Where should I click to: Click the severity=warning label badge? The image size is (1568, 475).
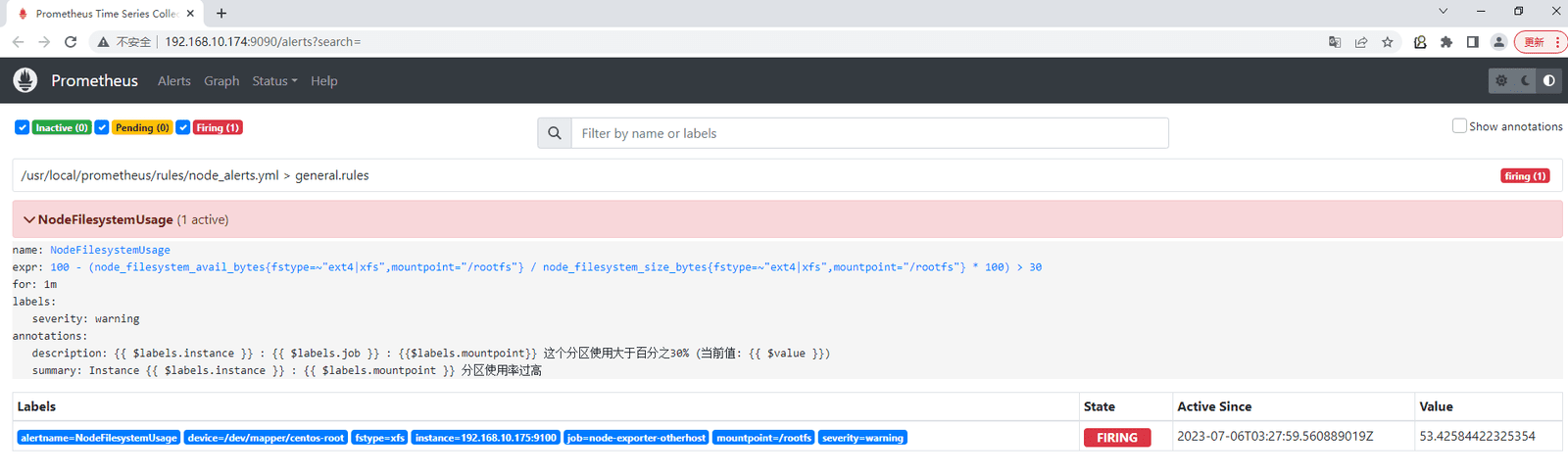863,438
